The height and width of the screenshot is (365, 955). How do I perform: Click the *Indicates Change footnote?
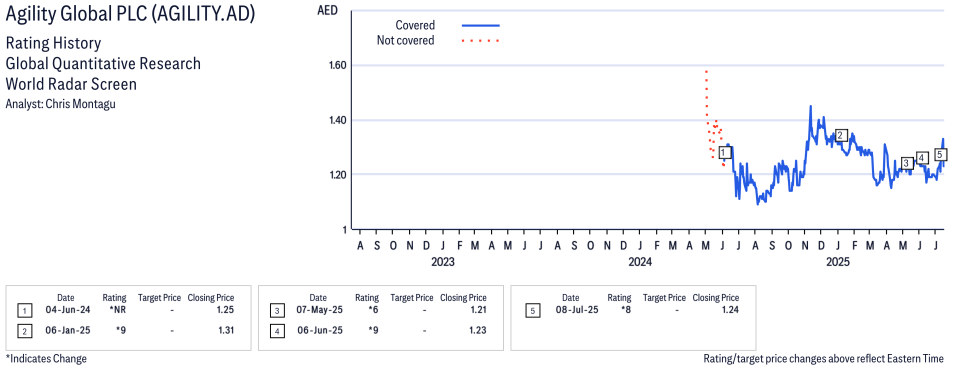(46, 358)
